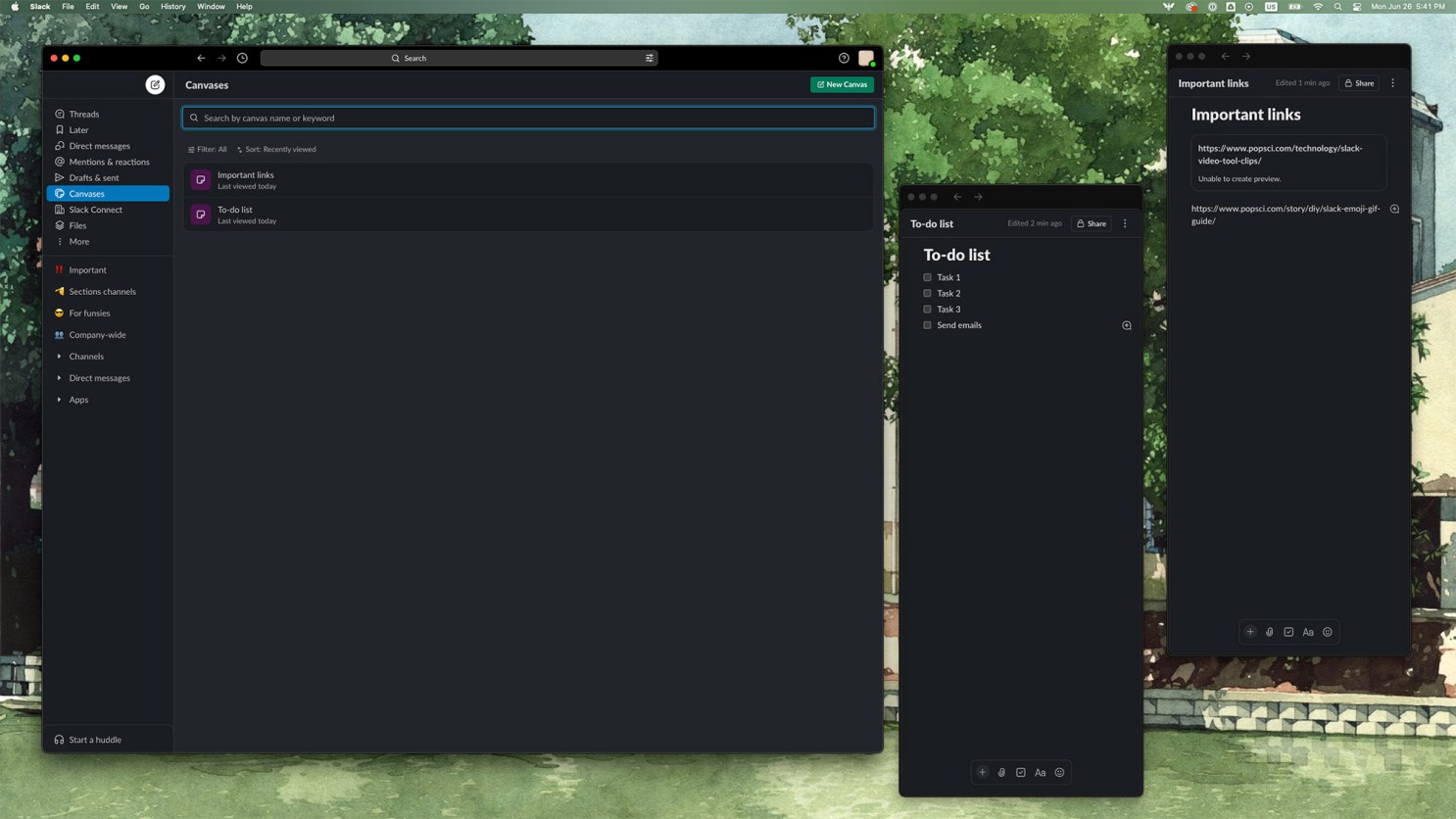The image size is (1456, 819).
Task: Open the History menu in the menu bar
Action: point(172,6)
